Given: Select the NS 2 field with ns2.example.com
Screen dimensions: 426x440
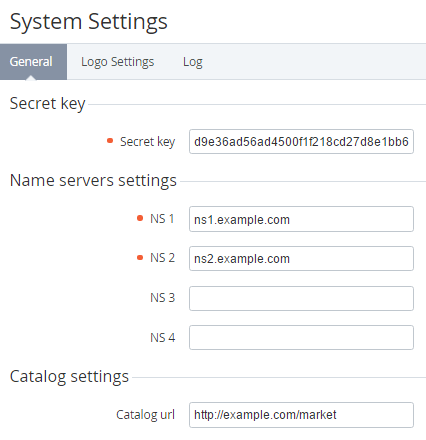Looking at the screenshot, I should [x=301, y=259].
